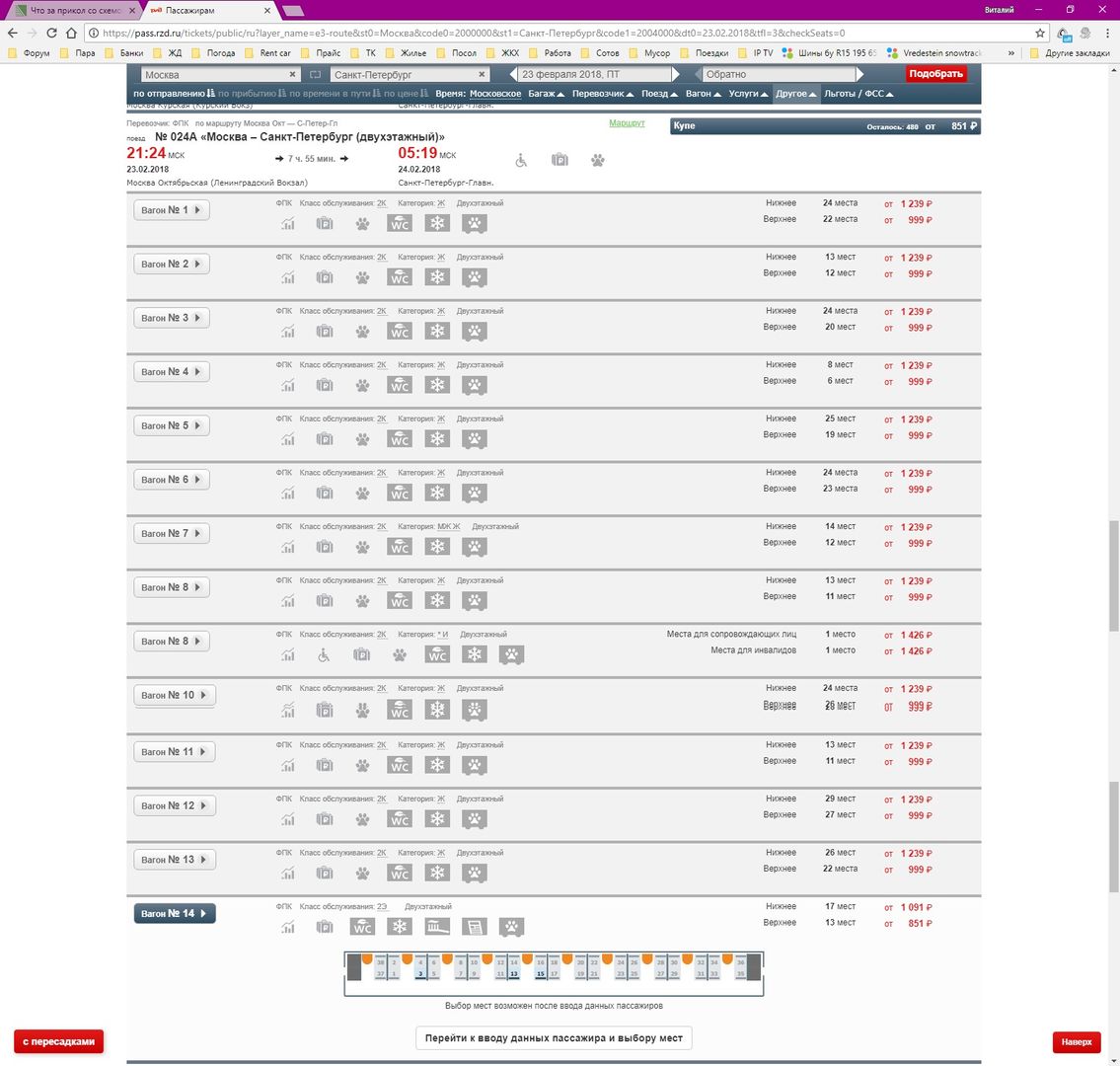Click Перейти к вводу данных пассажира button

(x=554, y=1038)
